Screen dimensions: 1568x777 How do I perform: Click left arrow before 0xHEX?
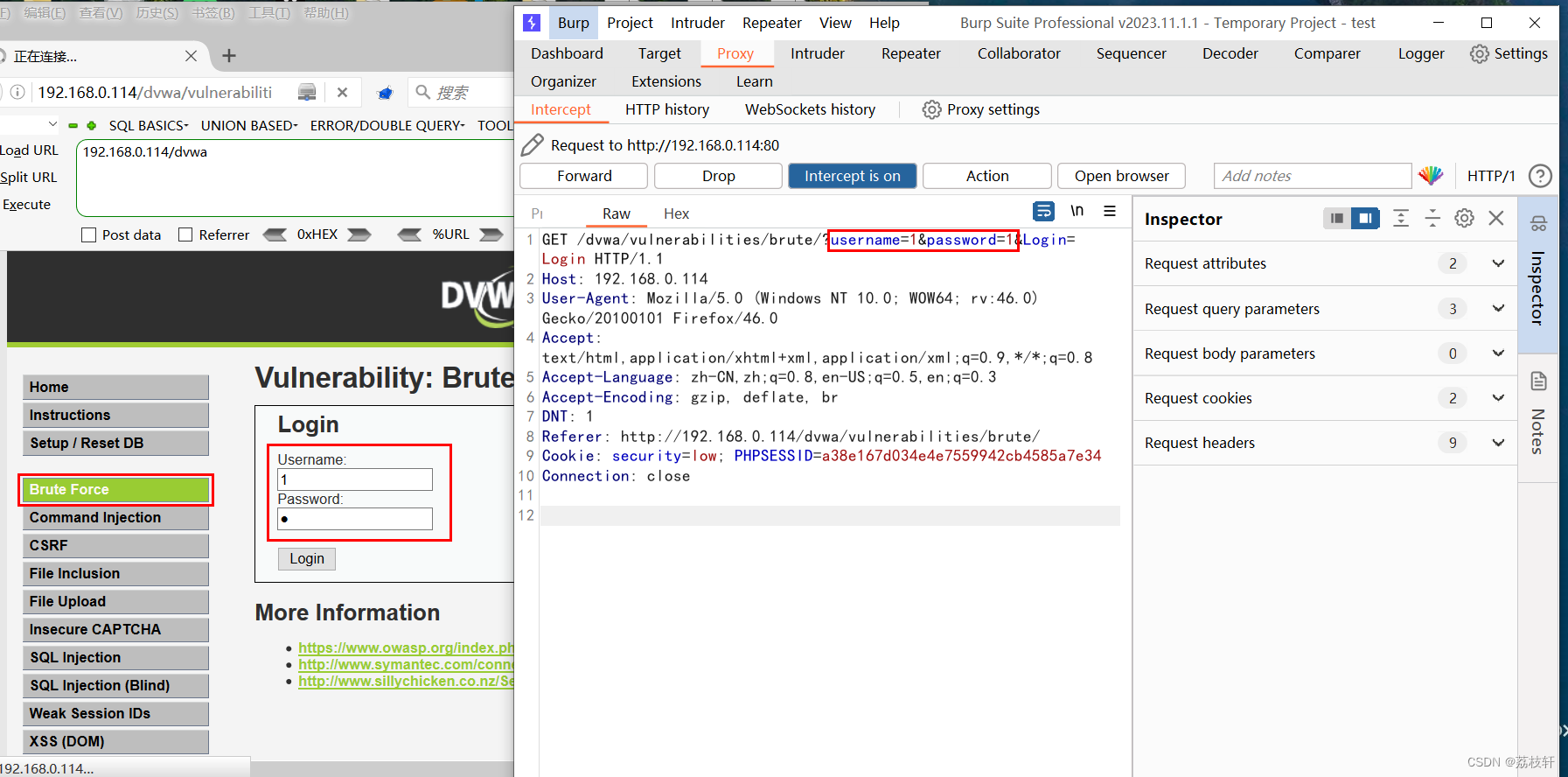tap(275, 234)
